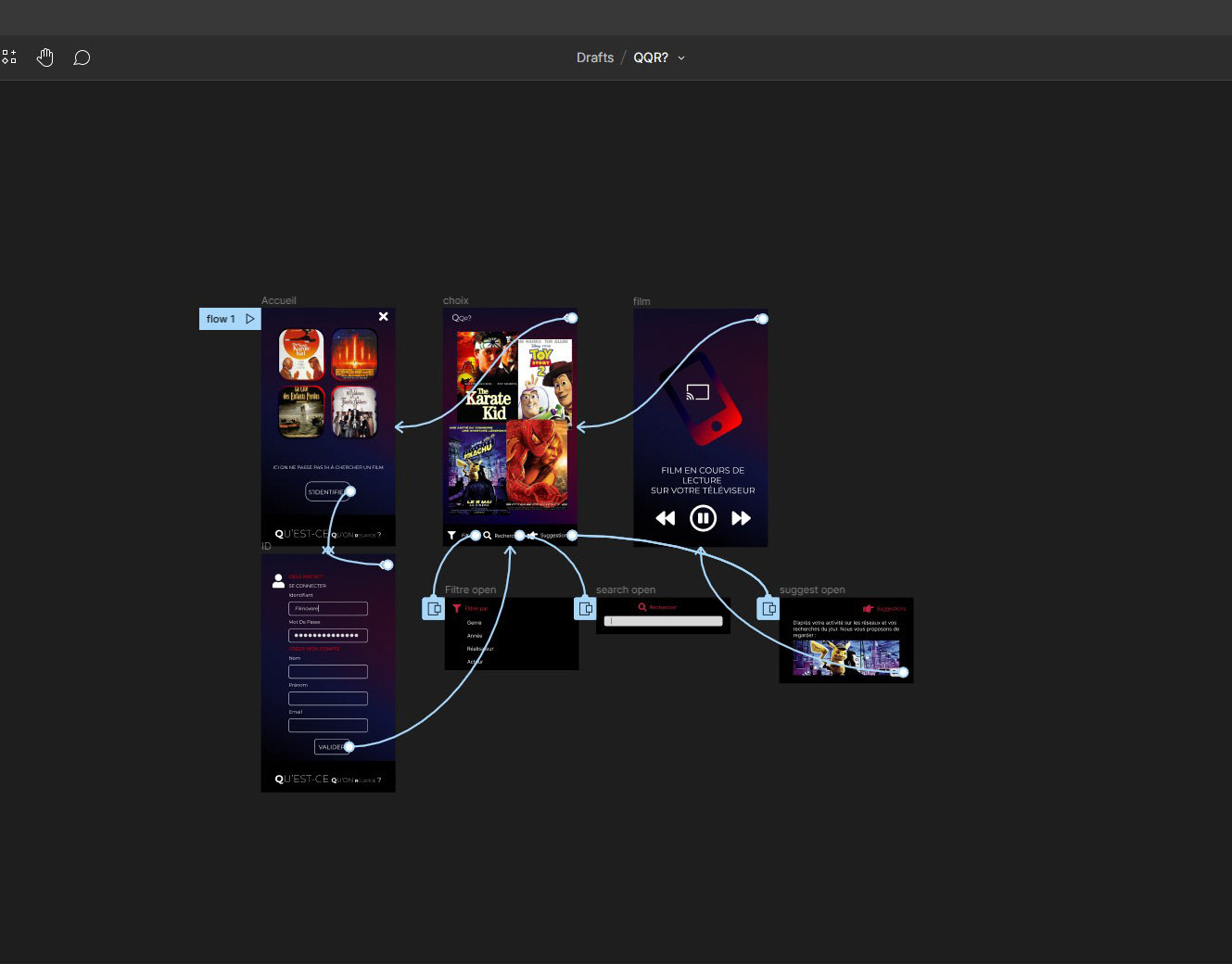Select the Acteur filter option
1232x964 pixels.
tap(475, 662)
